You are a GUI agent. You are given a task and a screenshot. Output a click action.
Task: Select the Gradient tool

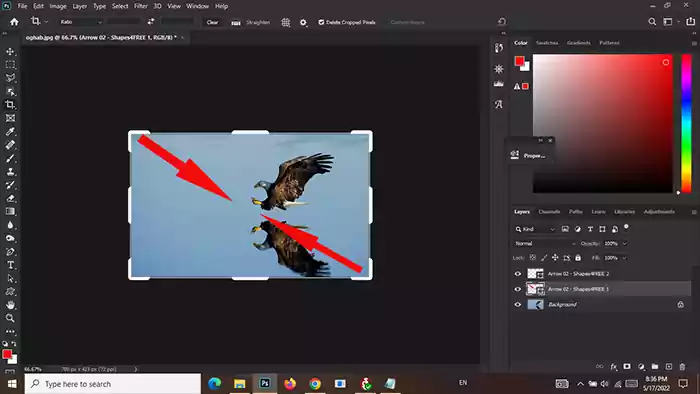10,212
